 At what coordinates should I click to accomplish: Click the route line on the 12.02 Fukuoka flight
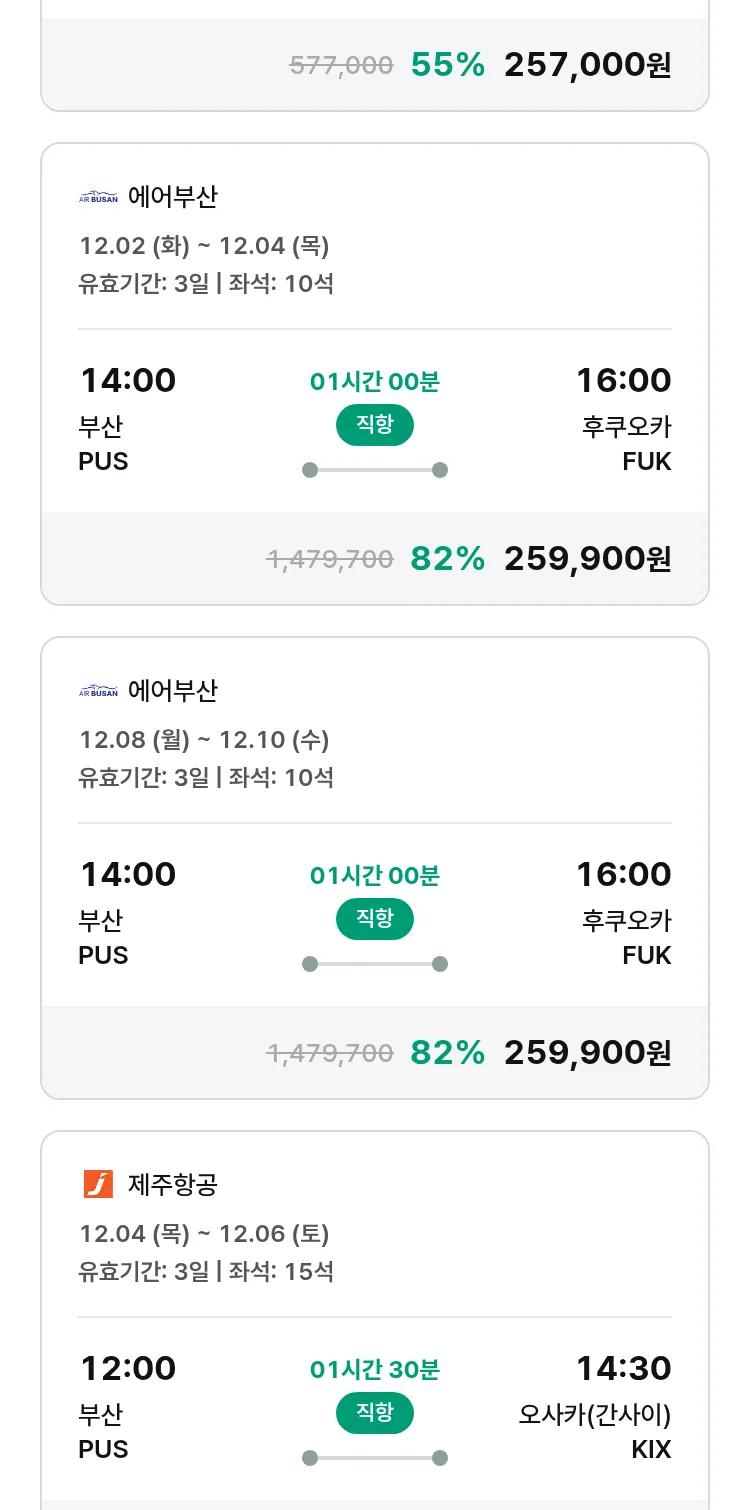375,470
